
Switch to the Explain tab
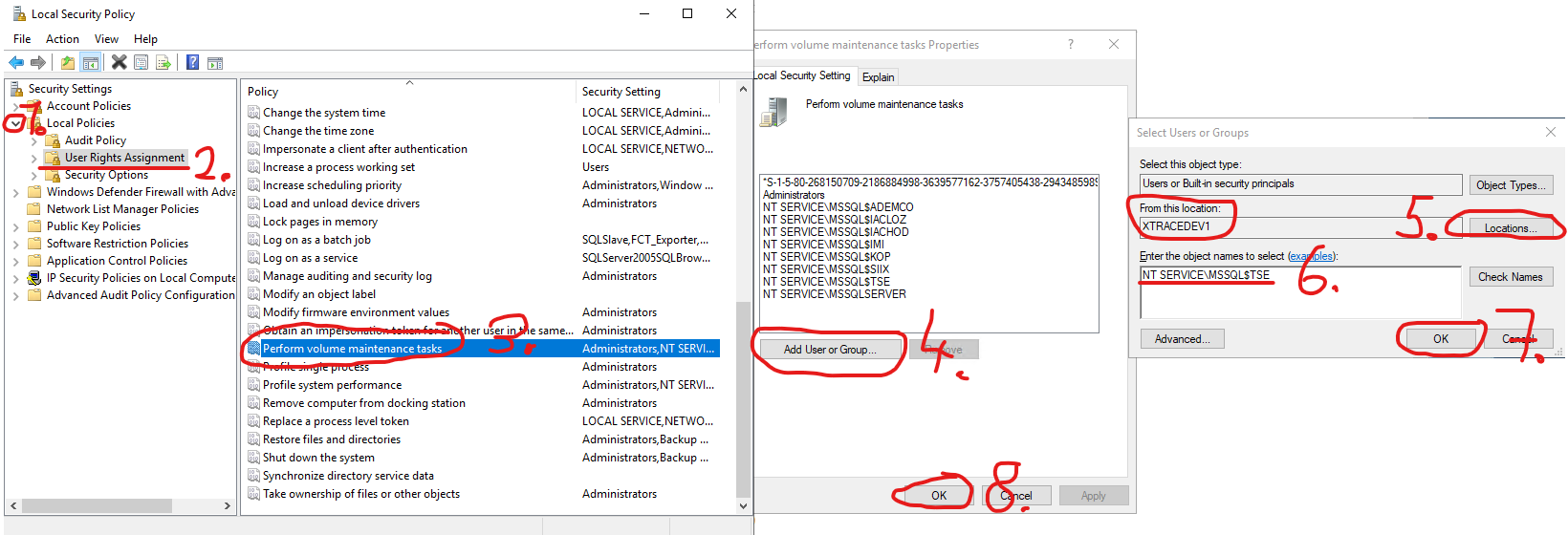pyautogui.click(x=878, y=77)
